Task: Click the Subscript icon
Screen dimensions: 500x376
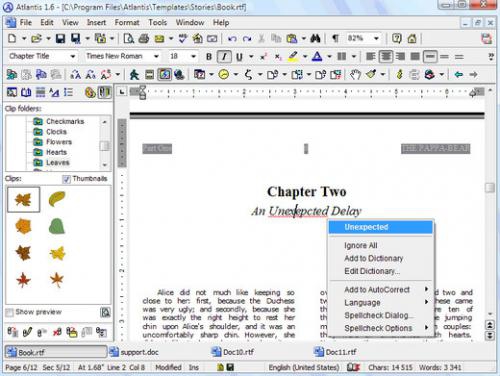Action: (x=278, y=57)
